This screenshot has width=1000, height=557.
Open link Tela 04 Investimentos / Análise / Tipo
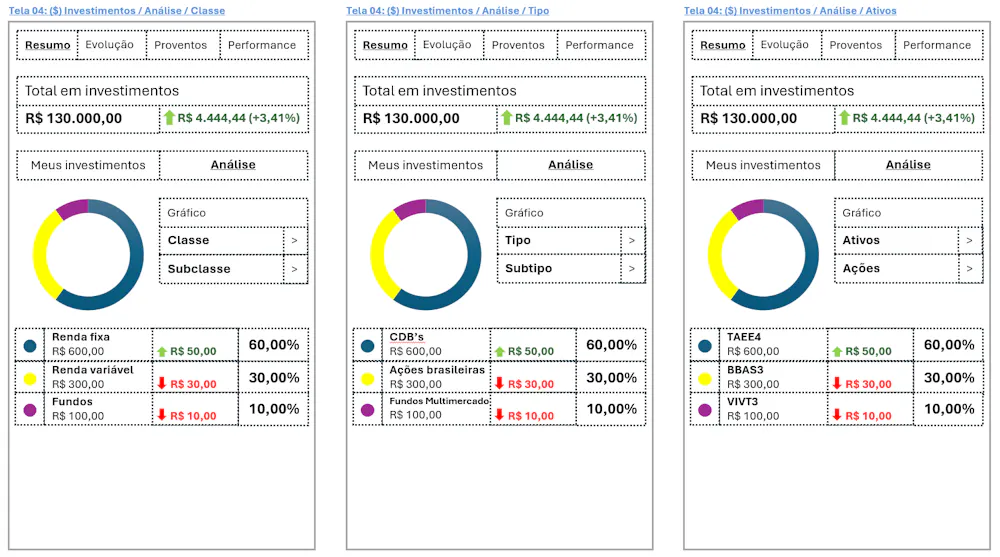tap(448, 11)
